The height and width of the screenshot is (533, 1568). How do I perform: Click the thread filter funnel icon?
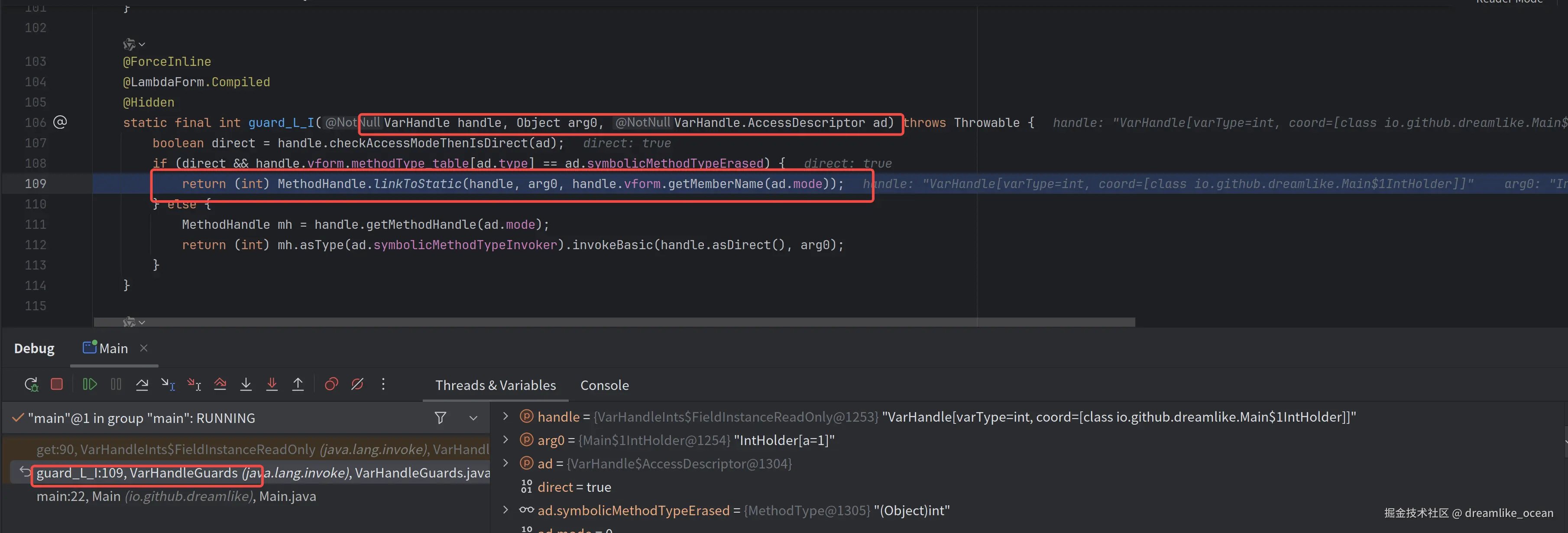point(440,418)
